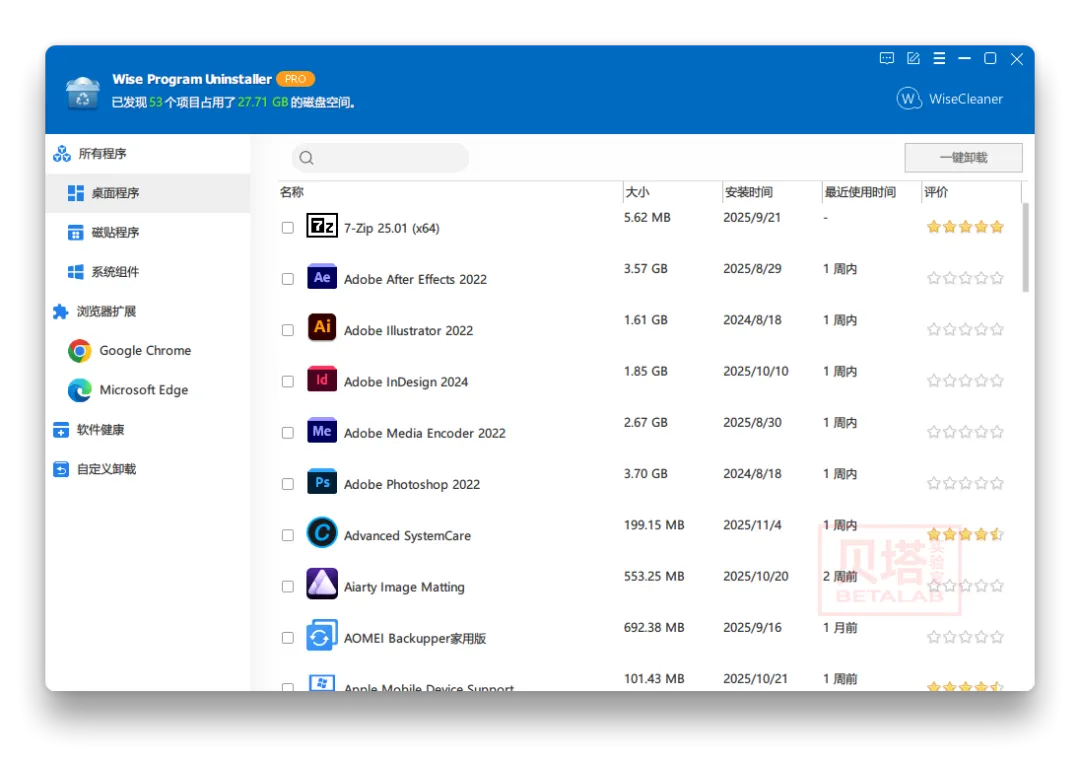
Task: Click the Wise Program Uninstaller recycle bin logo
Action: pos(83,93)
